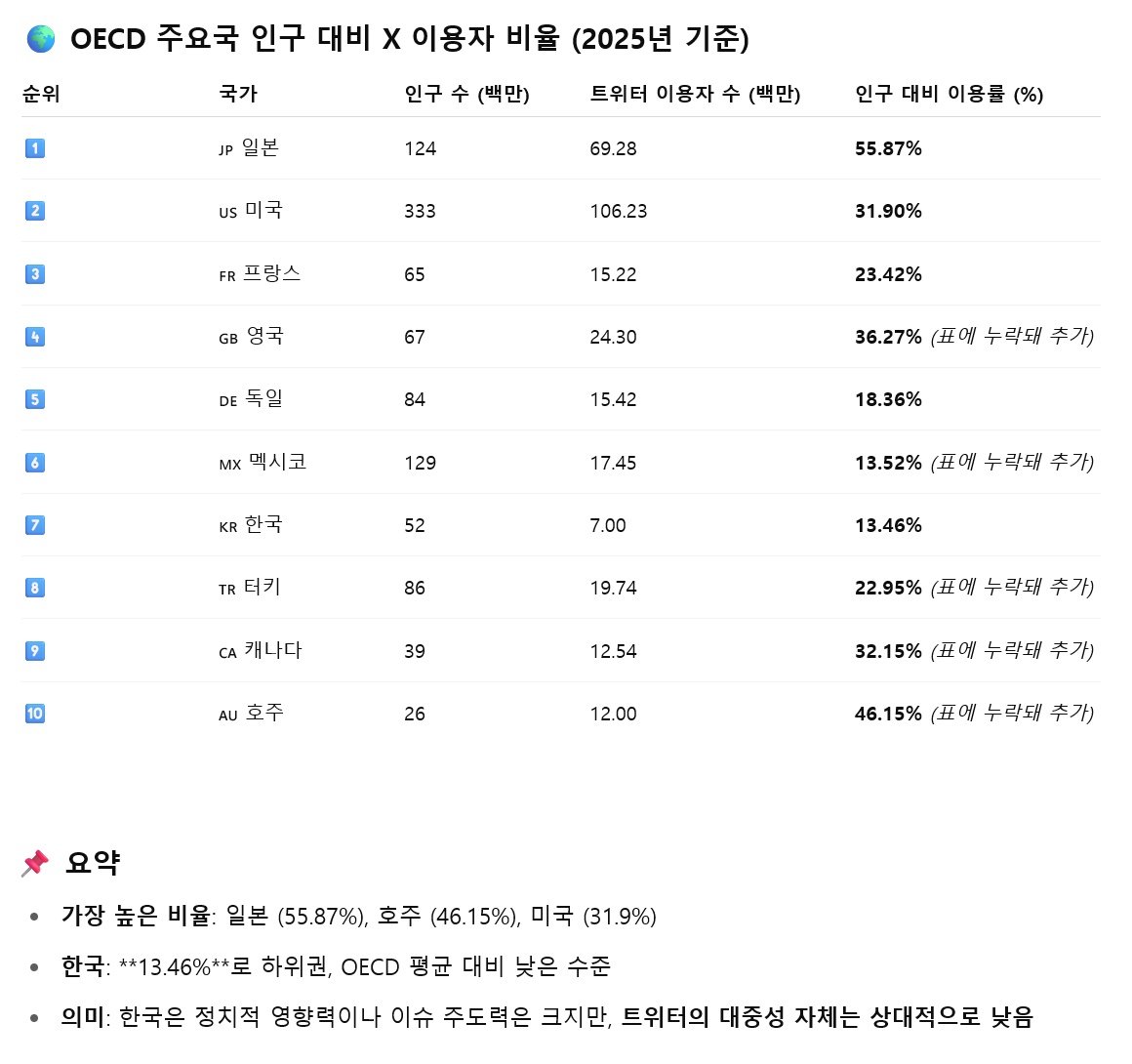This screenshot has height=1064, width=1132.
Task: Click the 55.87% usage value for Japan
Action: click(x=889, y=148)
